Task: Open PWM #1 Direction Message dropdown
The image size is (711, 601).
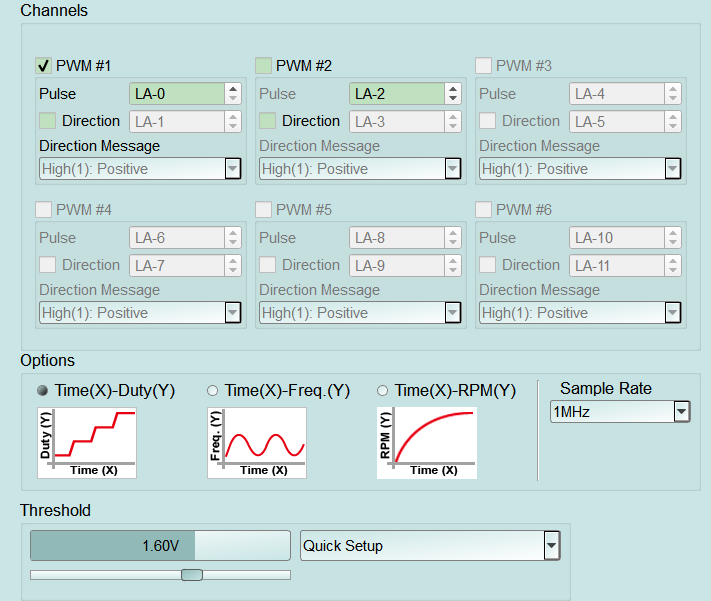Action: [140, 169]
